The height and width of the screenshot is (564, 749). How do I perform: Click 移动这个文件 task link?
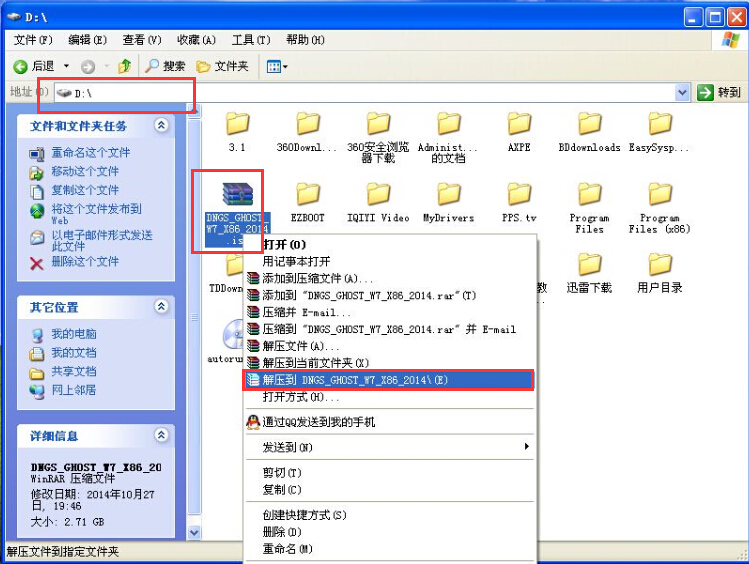click(x=85, y=171)
